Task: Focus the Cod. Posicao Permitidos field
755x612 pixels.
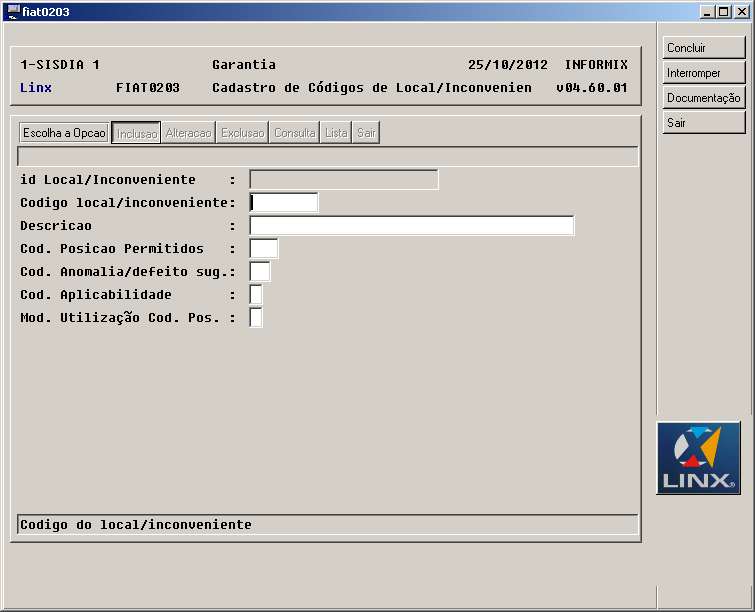Action: (263, 248)
